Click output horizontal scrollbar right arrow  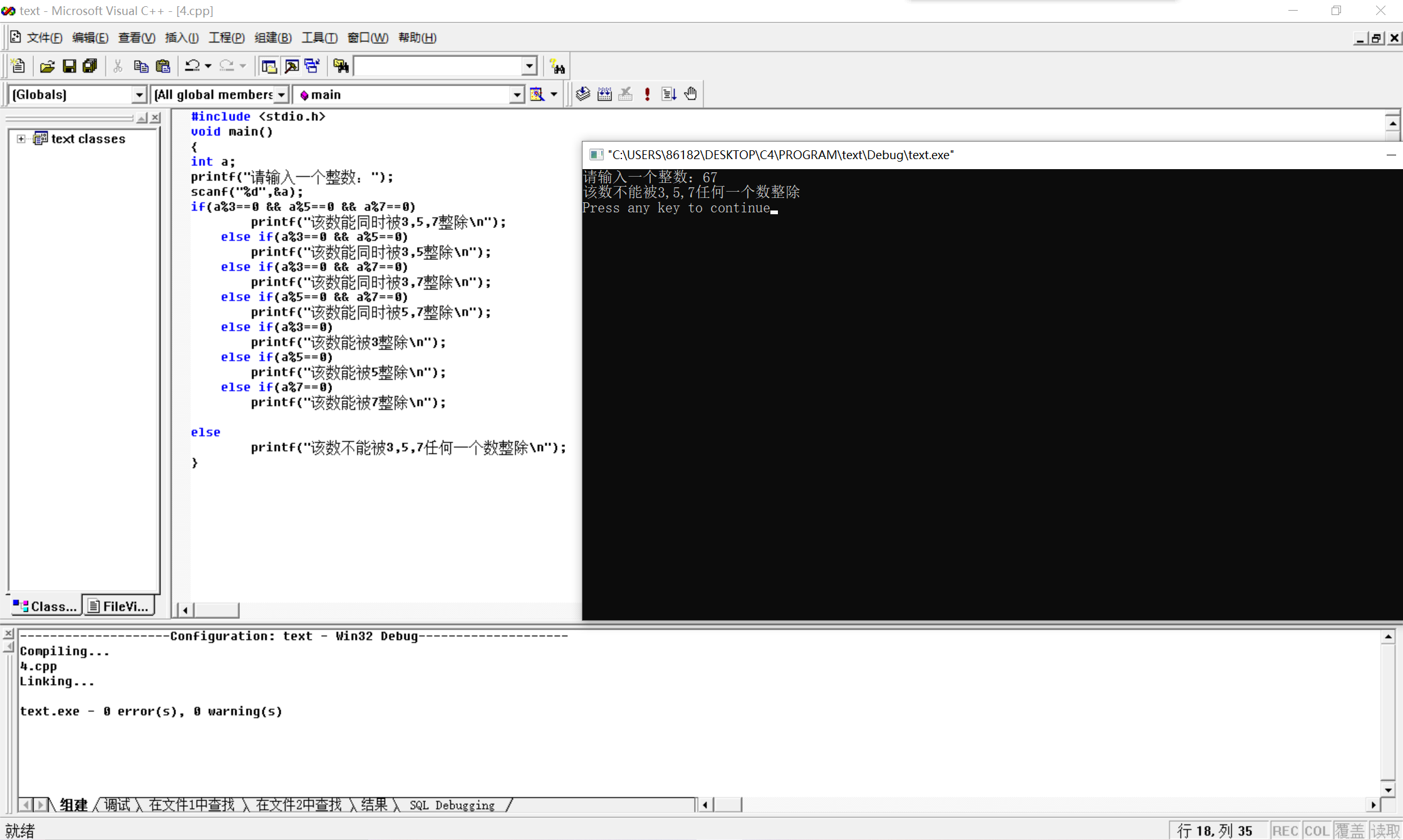pyautogui.click(x=1373, y=805)
